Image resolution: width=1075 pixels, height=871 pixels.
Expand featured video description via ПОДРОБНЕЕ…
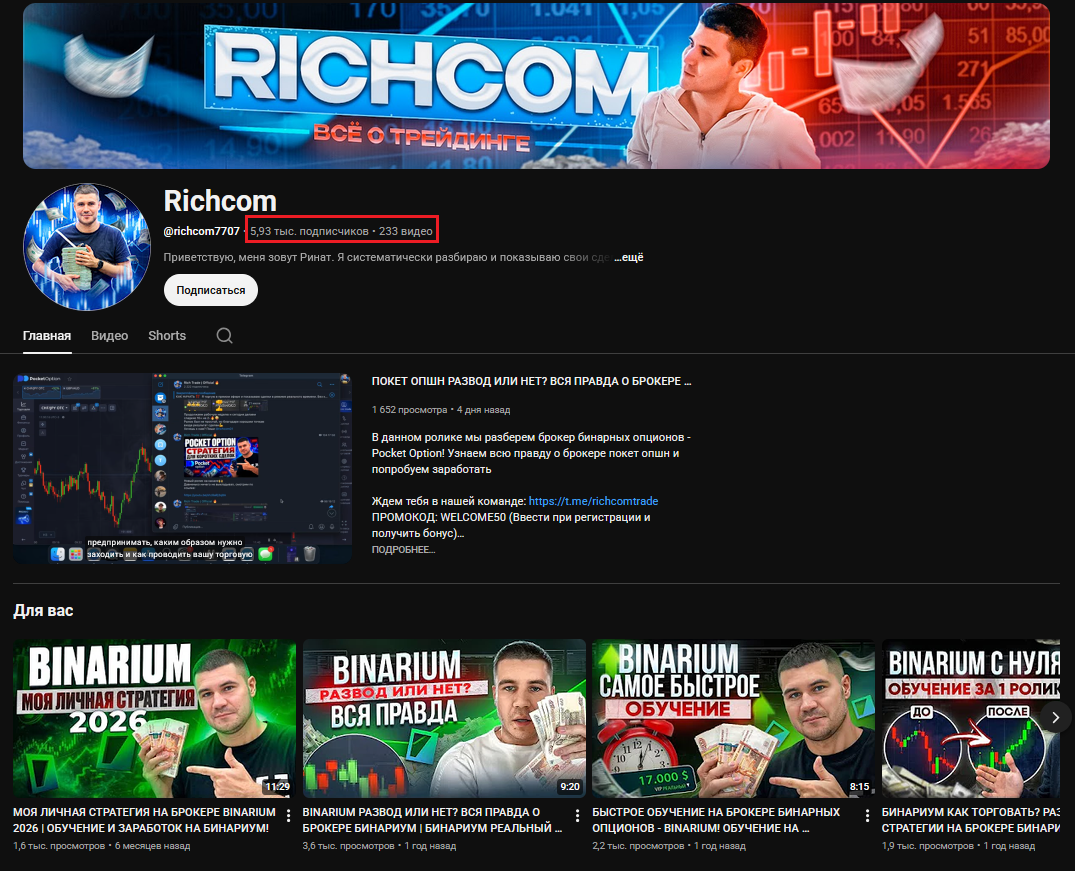coord(403,549)
